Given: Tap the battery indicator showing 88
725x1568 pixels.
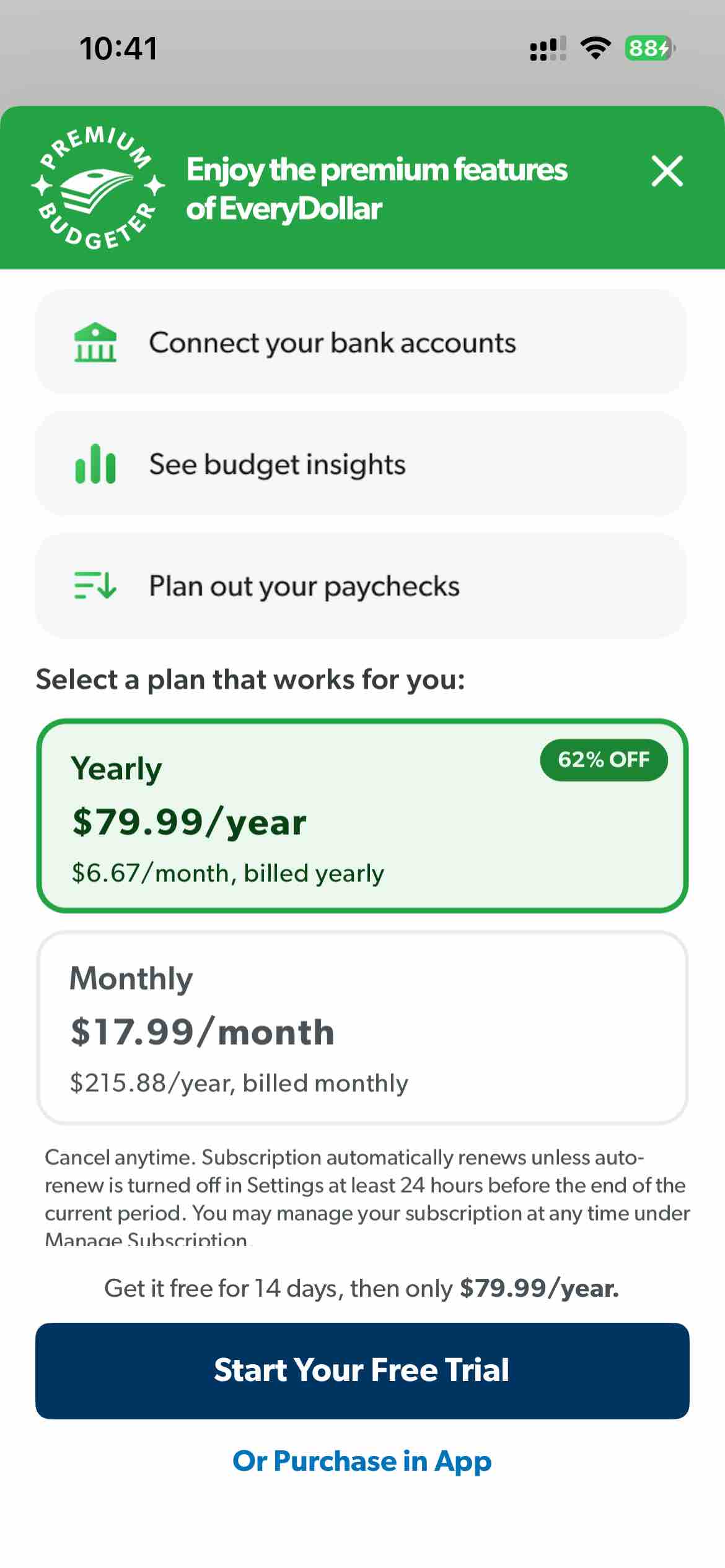Looking at the screenshot, I should 646,47.
